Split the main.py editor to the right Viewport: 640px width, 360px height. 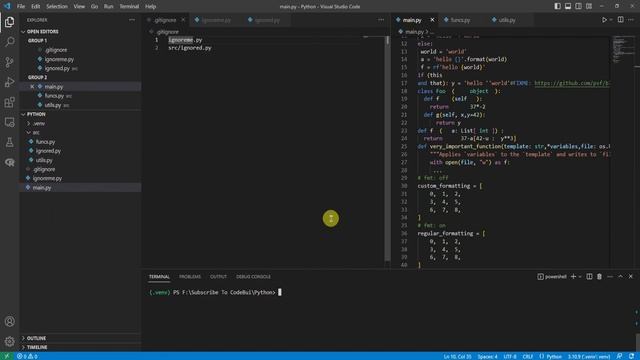click(620, 20)
